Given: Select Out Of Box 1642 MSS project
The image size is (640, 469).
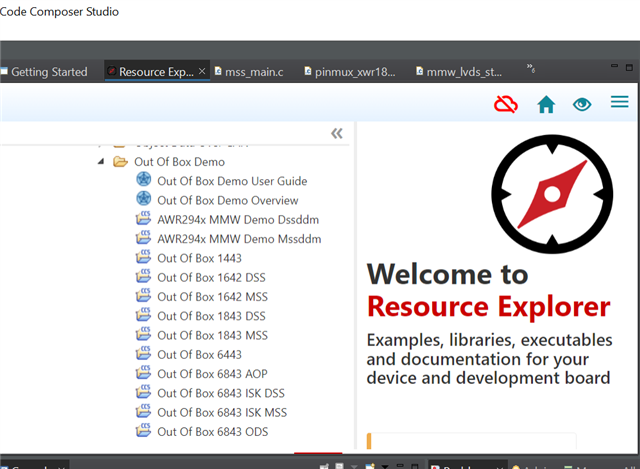Looking at the screenshot, I should [213, 297].
